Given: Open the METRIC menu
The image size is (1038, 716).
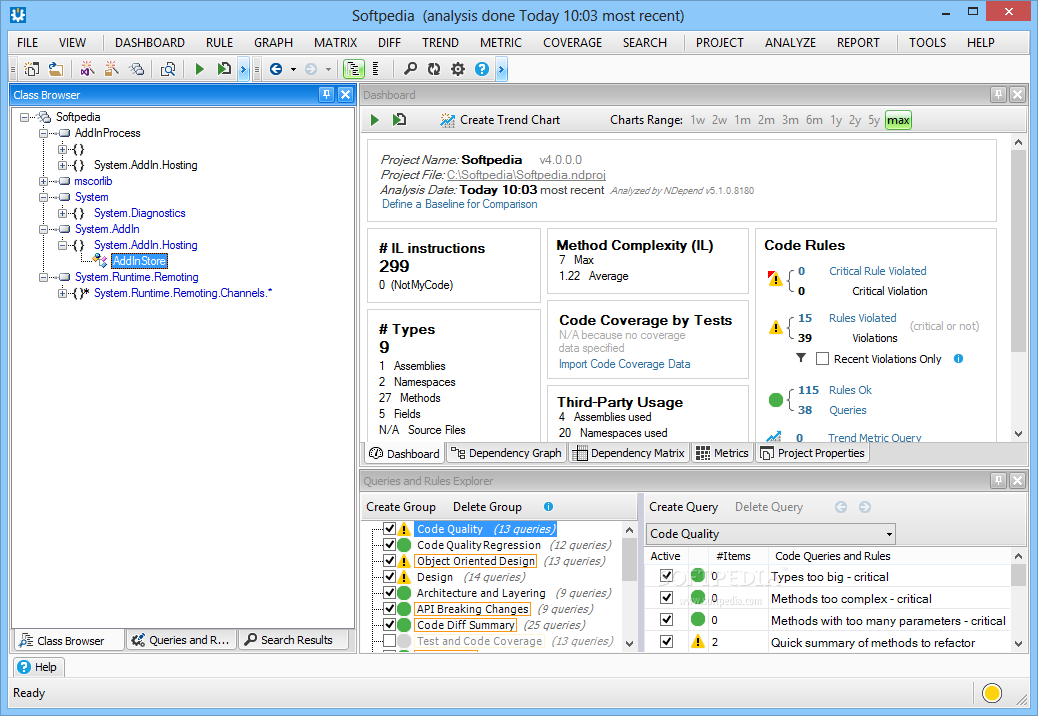Looking at the screenshot, I should pos(500,42).
